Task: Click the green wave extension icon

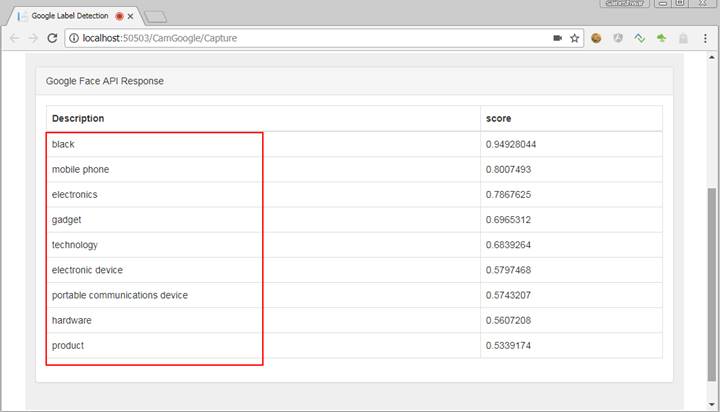Action: [x=640, y=38]
